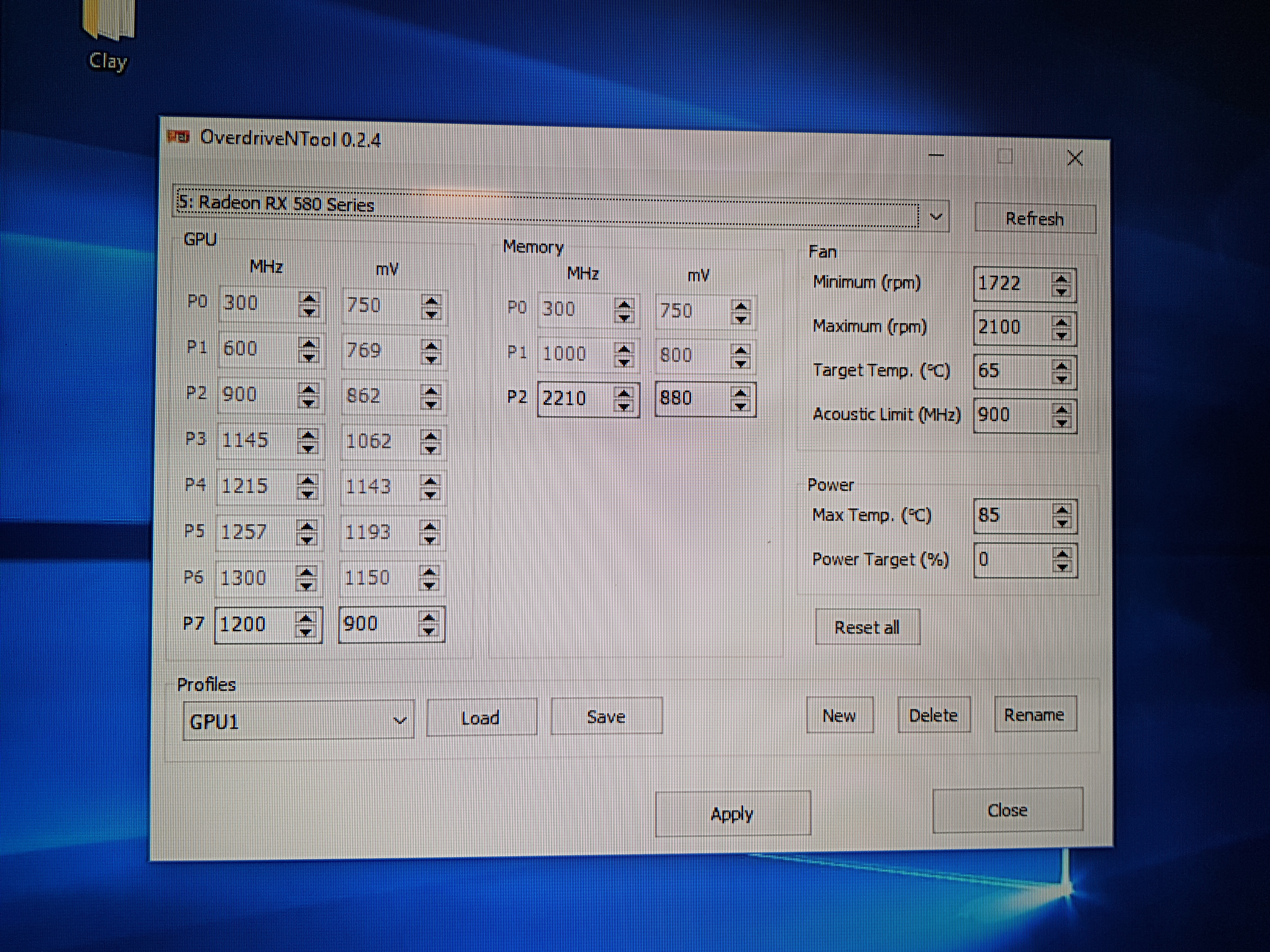Adjust the GPU P7 mV 900 stepper
This screenshot has width=1270, height=952.
[x=428, y=624]
